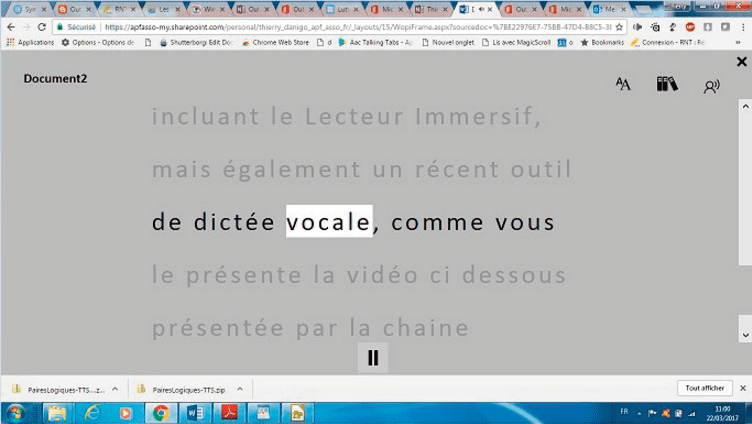The height and width of the screenshot is (424, 752).
Task: Open the Aac Talking Tabs bookmark
Action: (x=375, y=43)
